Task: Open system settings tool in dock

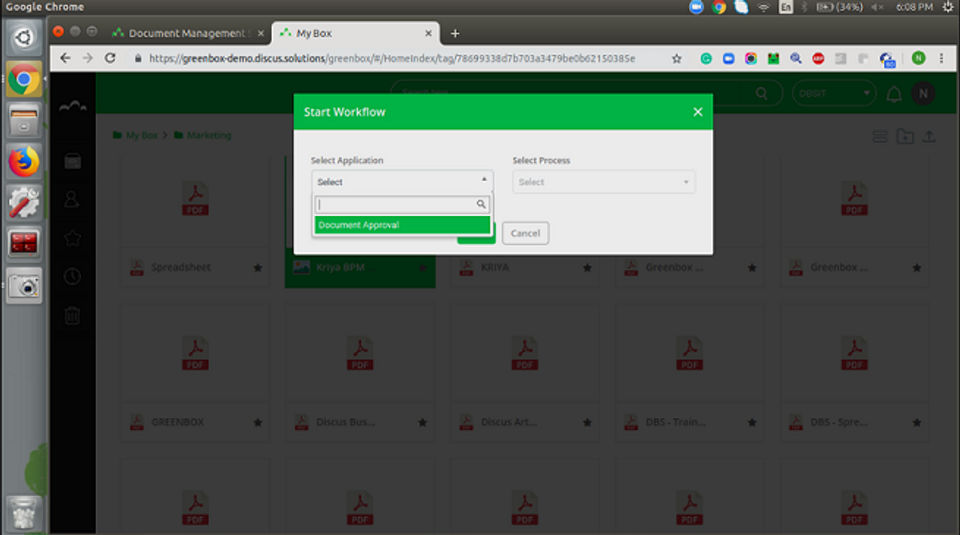Action: tap(24, 203)
